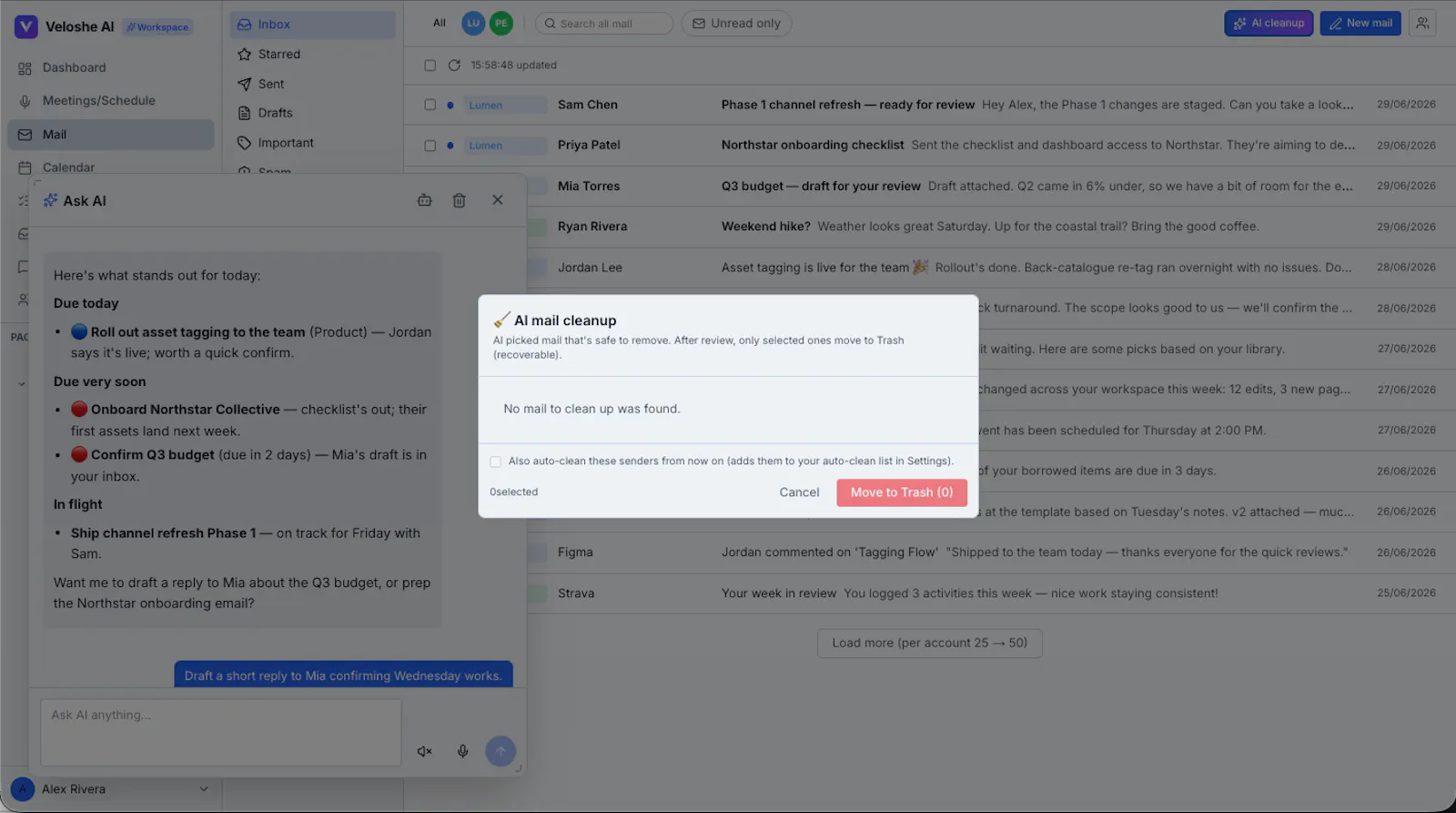
Task: Toggle the Unread only filter
Action: tap(736, 24)
